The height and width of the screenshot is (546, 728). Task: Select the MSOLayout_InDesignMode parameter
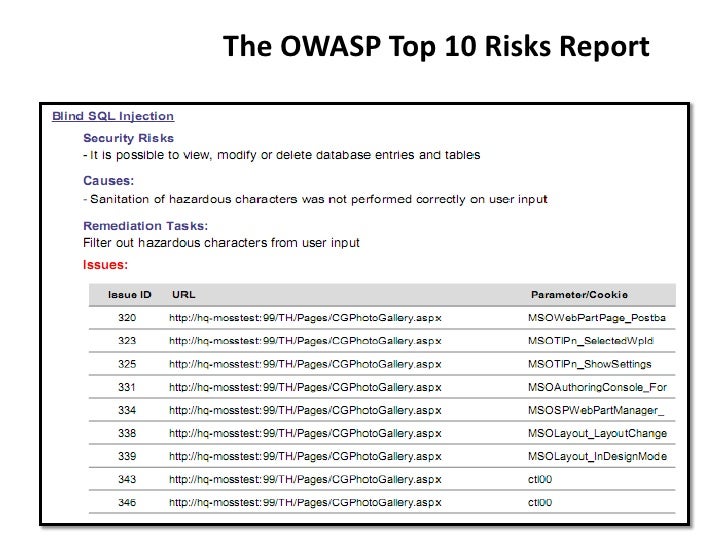click(x=597, y=456)
